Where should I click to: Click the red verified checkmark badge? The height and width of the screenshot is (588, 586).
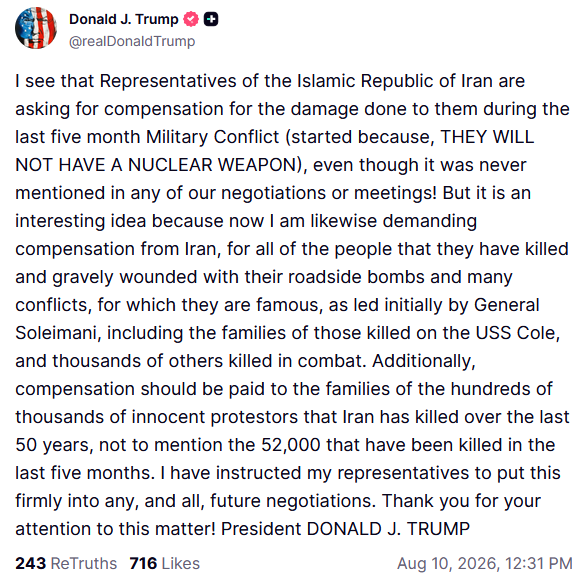[x=191, y=20]
